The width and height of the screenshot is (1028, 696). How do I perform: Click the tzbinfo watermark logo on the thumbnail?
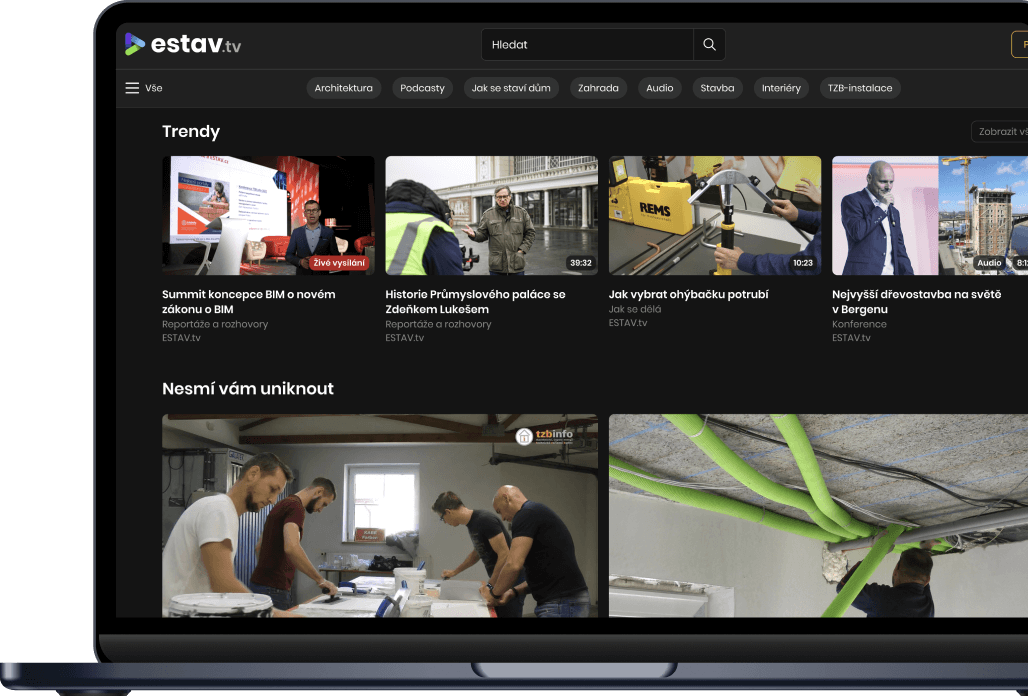click(x=544, y=435)
